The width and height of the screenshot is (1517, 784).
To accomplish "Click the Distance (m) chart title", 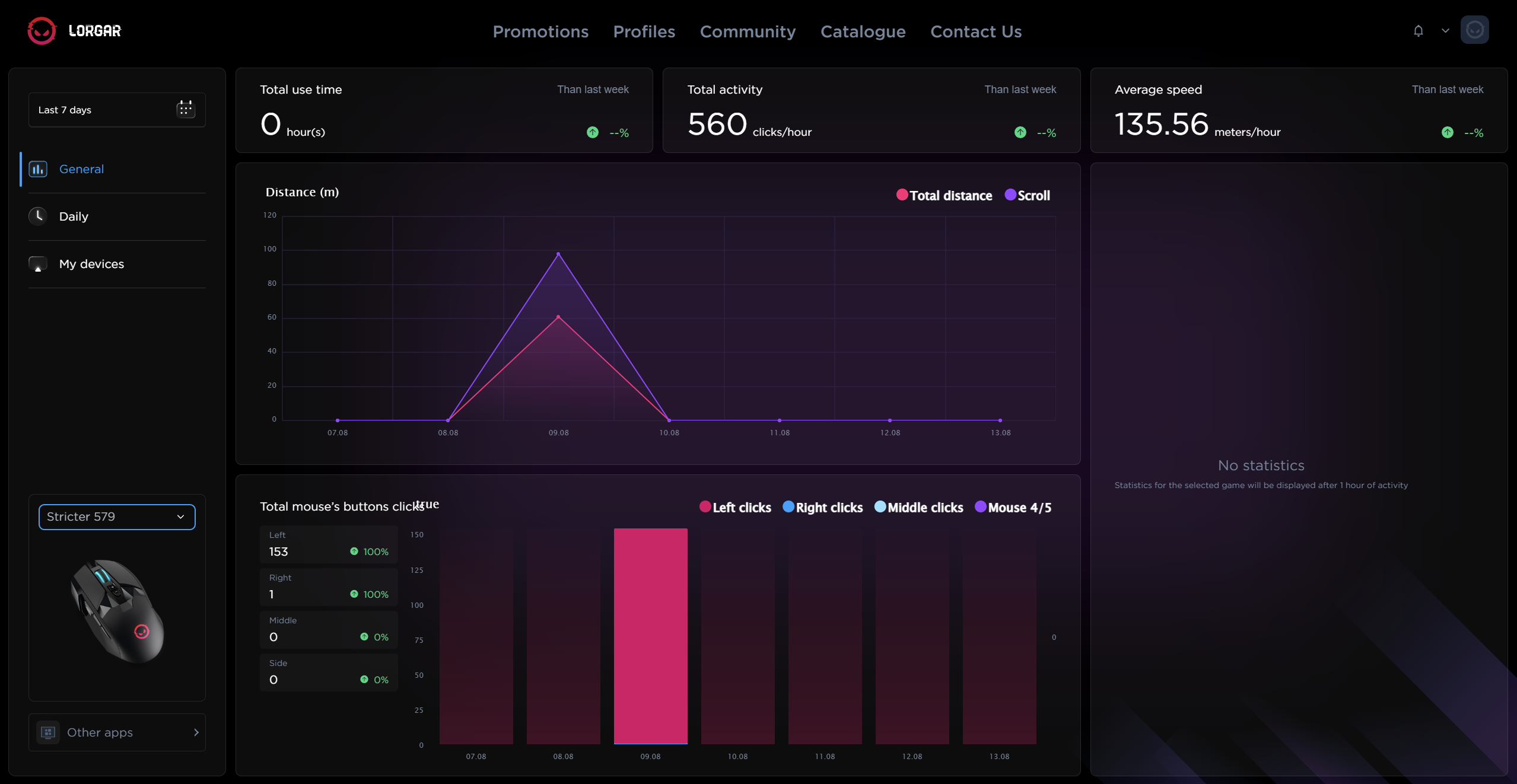I will tap(302, 192).
